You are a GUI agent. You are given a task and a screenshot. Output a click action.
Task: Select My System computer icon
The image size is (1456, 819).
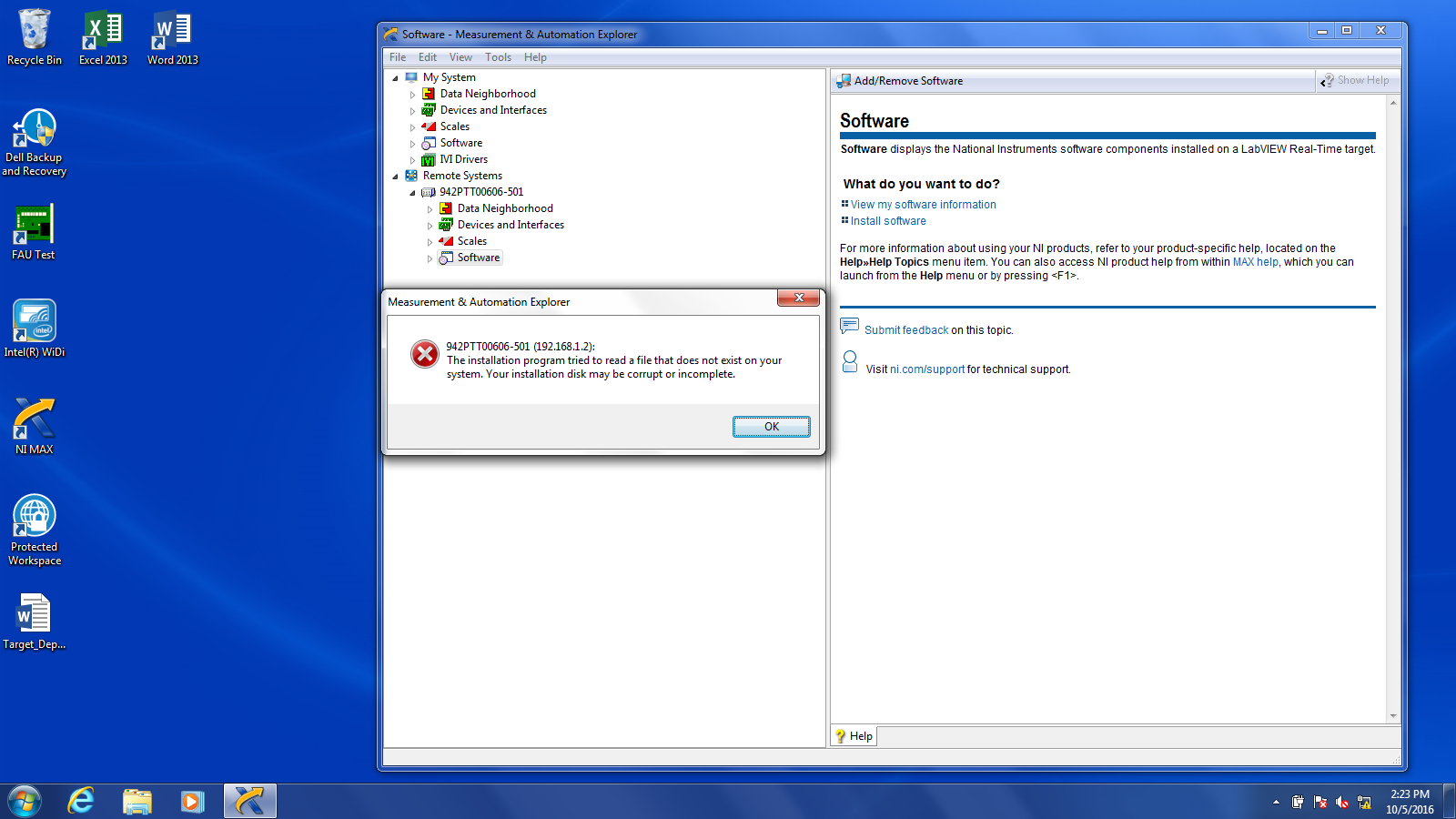pyautogui.click(x=411, y=77)
